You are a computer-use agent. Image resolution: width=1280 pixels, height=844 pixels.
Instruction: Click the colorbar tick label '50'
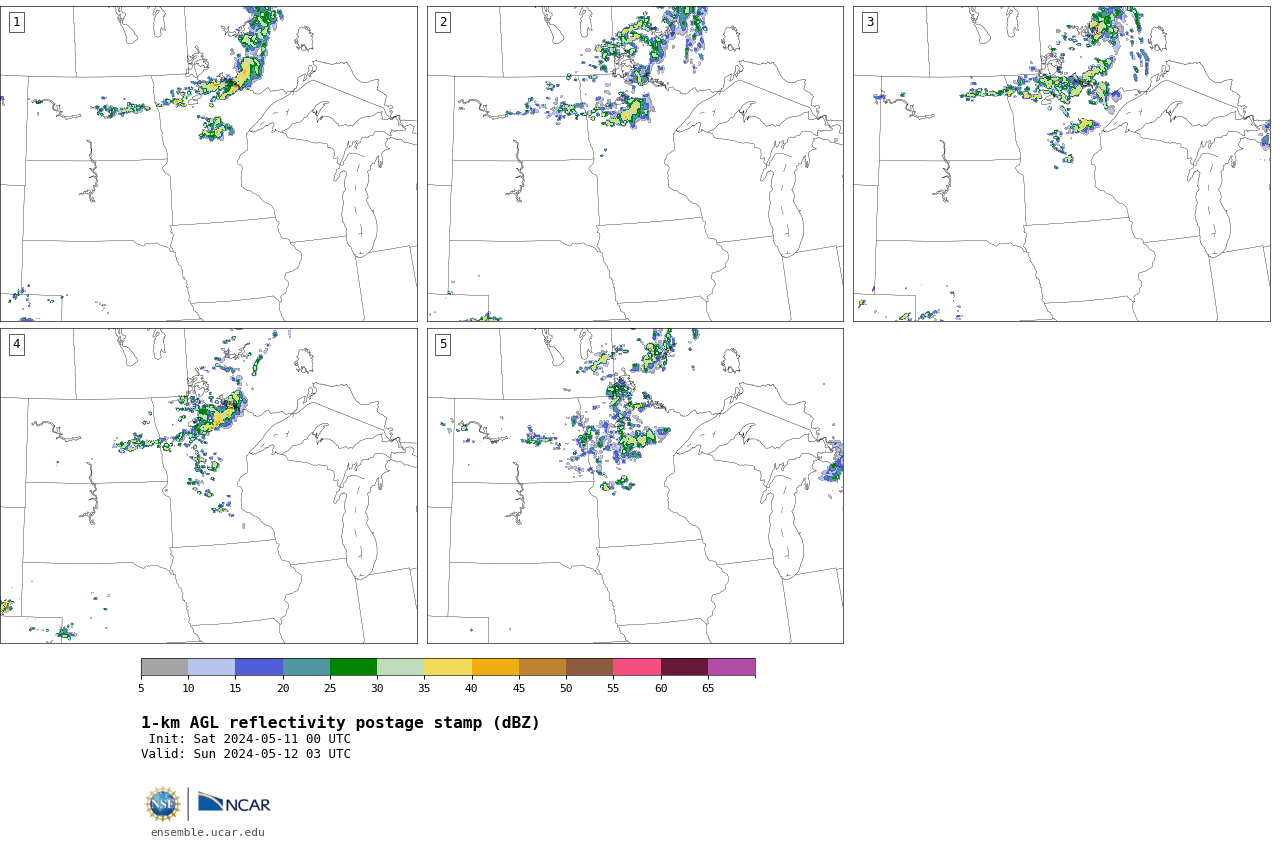[566, 688]
